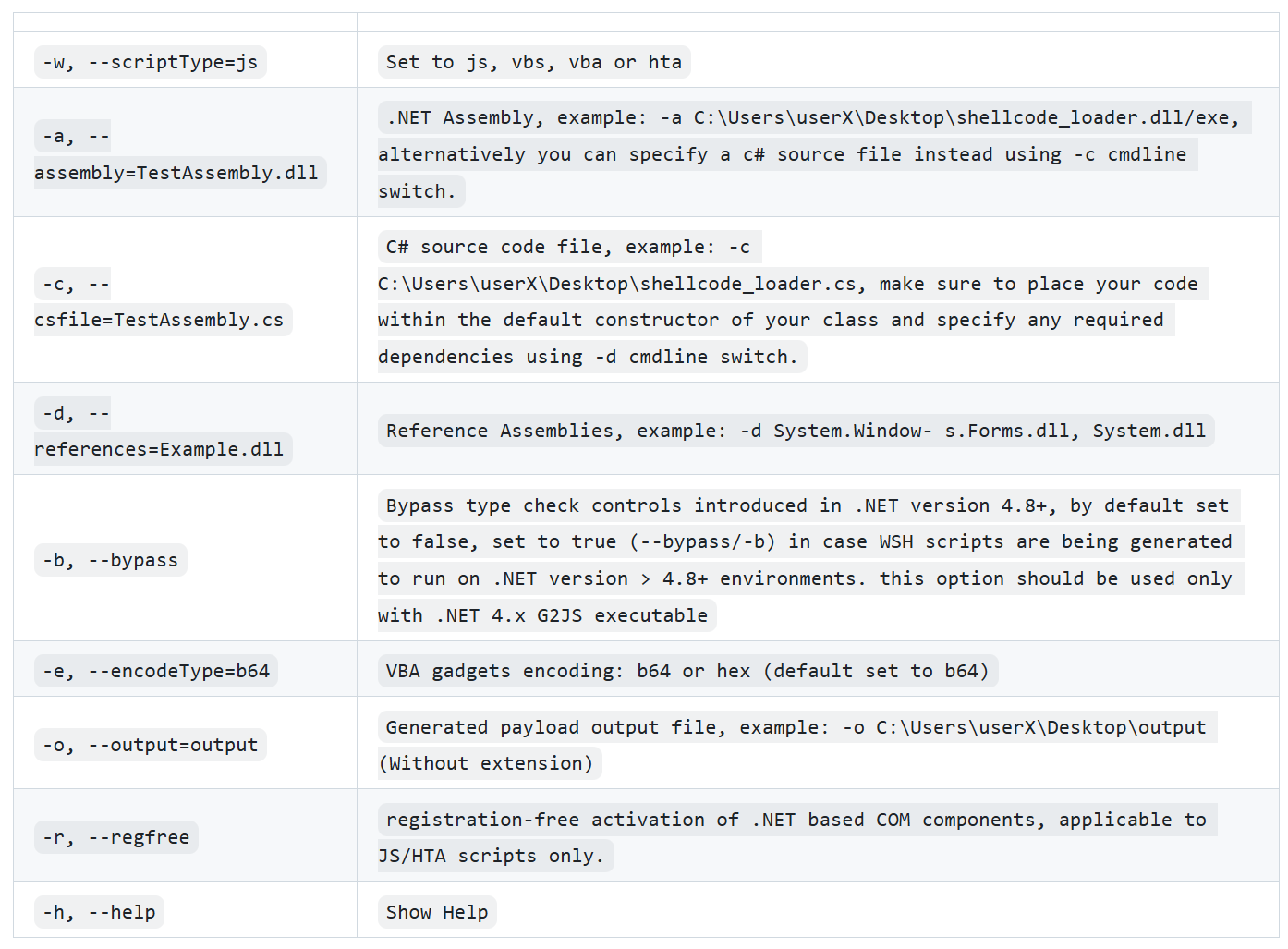Click the 'Bypass type check controls' description line
1288x949 pixels.
(808, 506)
